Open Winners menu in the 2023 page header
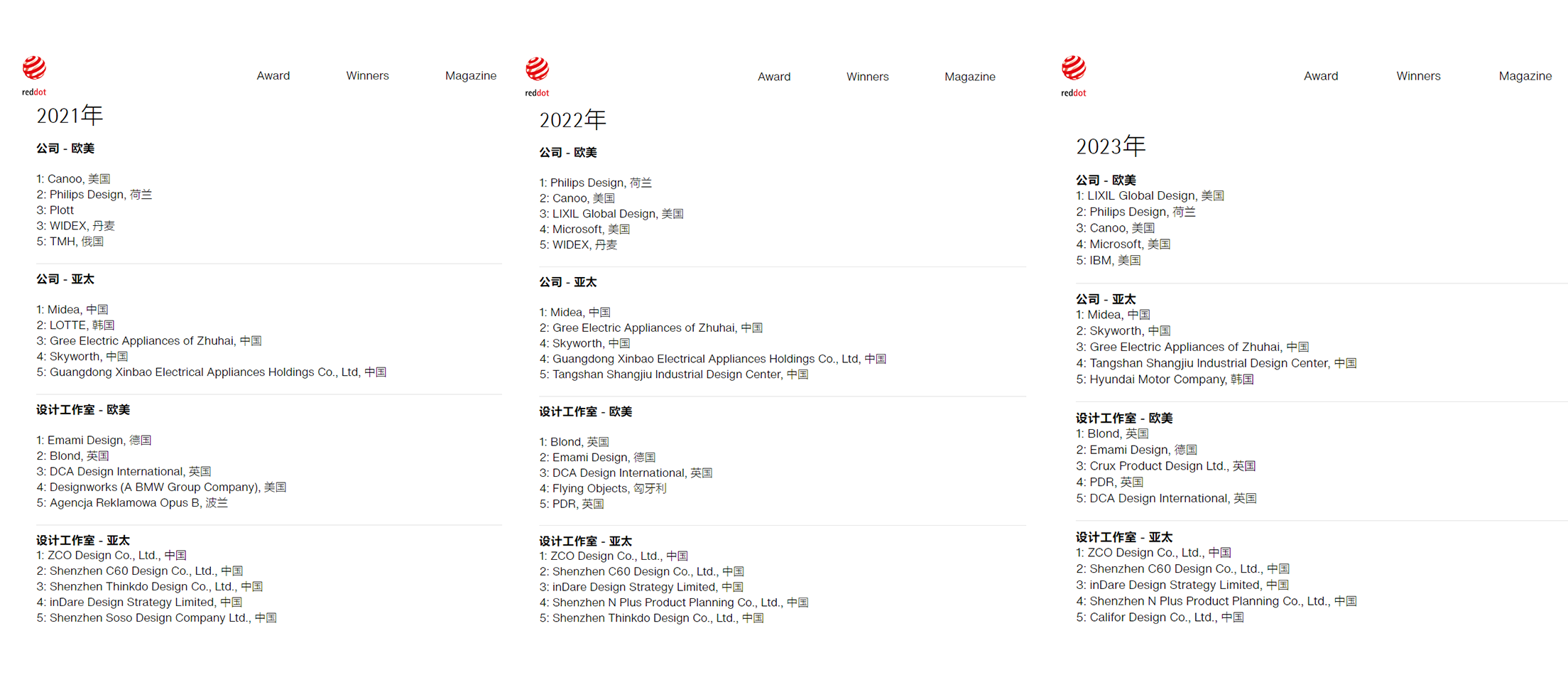The width and height of the screenshot is (1568, 675). tap(1418, 75)
